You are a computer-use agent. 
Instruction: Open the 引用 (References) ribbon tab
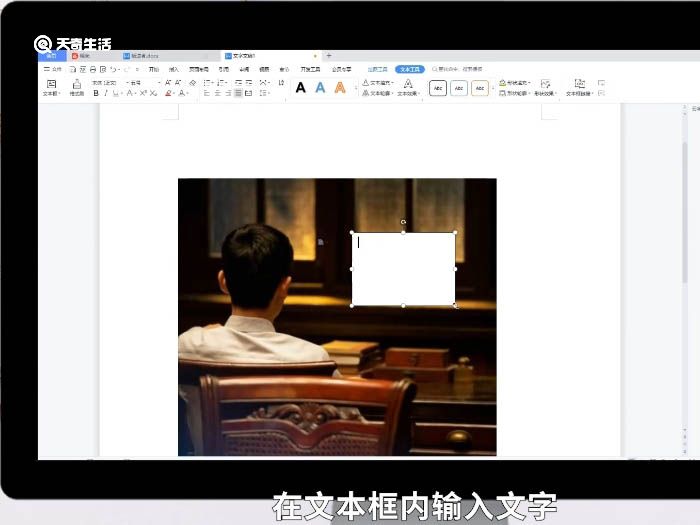click(x=224, y=69)
